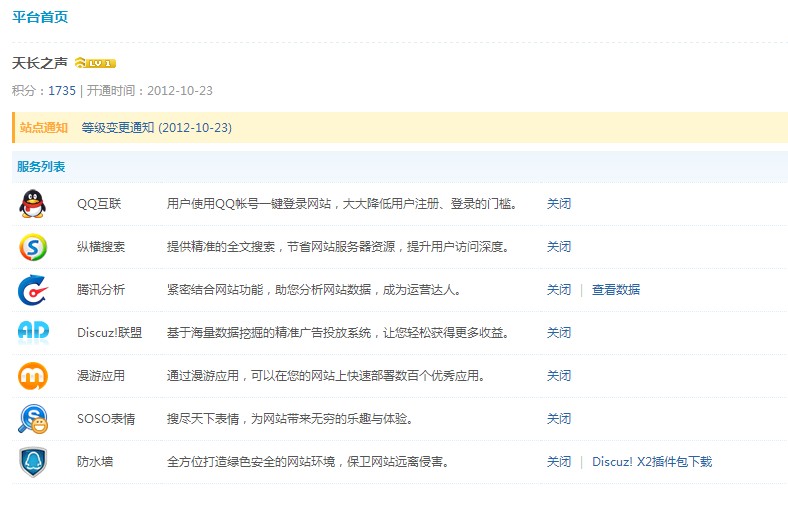Close the Discuz!联盟 service
Image resolution: width=788 pixels, height=514 pixels.
(559, 333)
